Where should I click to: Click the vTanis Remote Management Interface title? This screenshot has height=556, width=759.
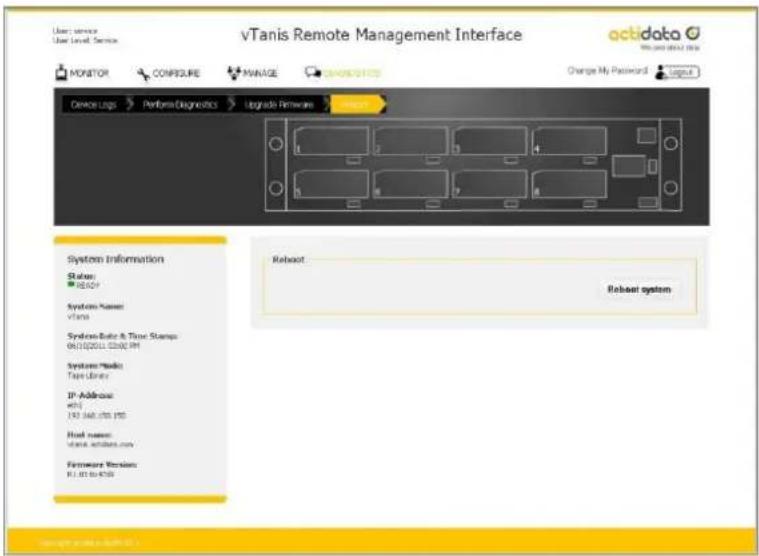click(381, 35)
